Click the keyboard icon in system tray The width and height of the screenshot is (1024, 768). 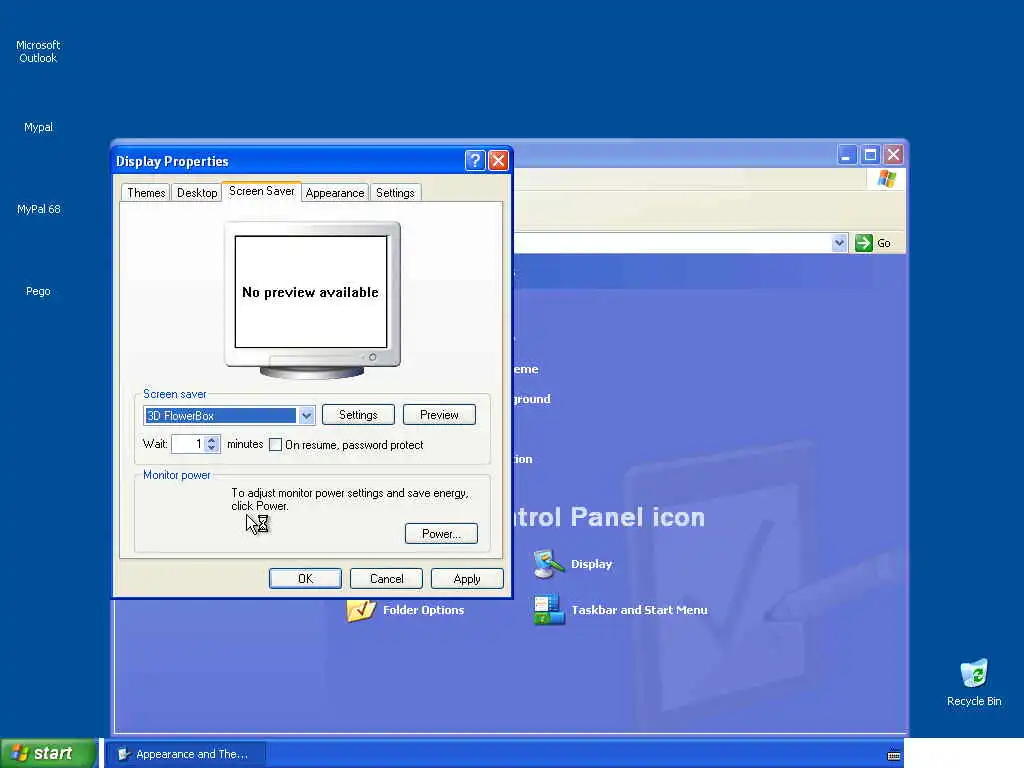893,756
